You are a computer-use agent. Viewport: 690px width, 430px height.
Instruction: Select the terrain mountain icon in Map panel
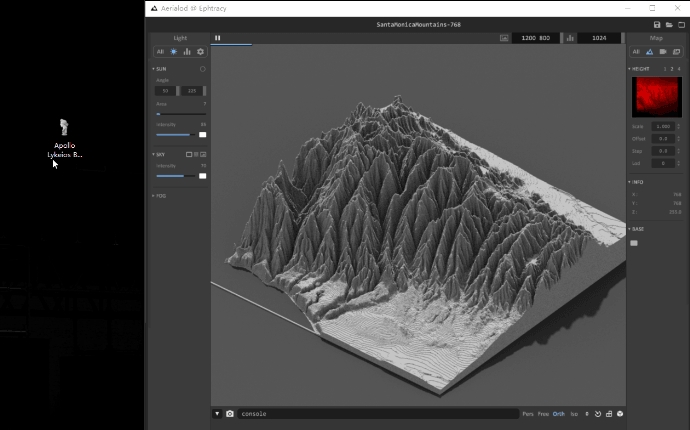(649, 52)
